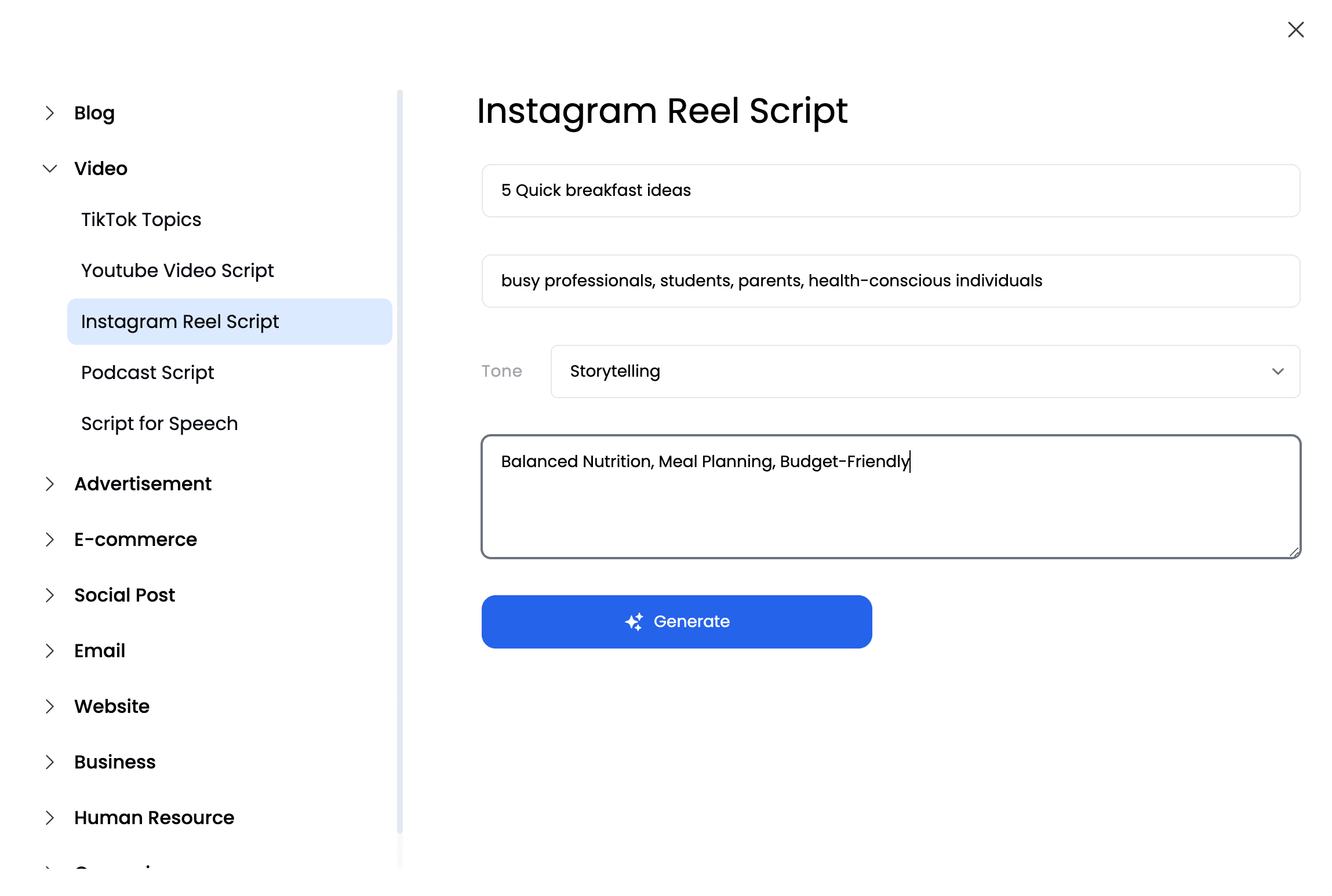
Task: Change Tone from Storytelling dropdown
Action: tap(924, 371)
